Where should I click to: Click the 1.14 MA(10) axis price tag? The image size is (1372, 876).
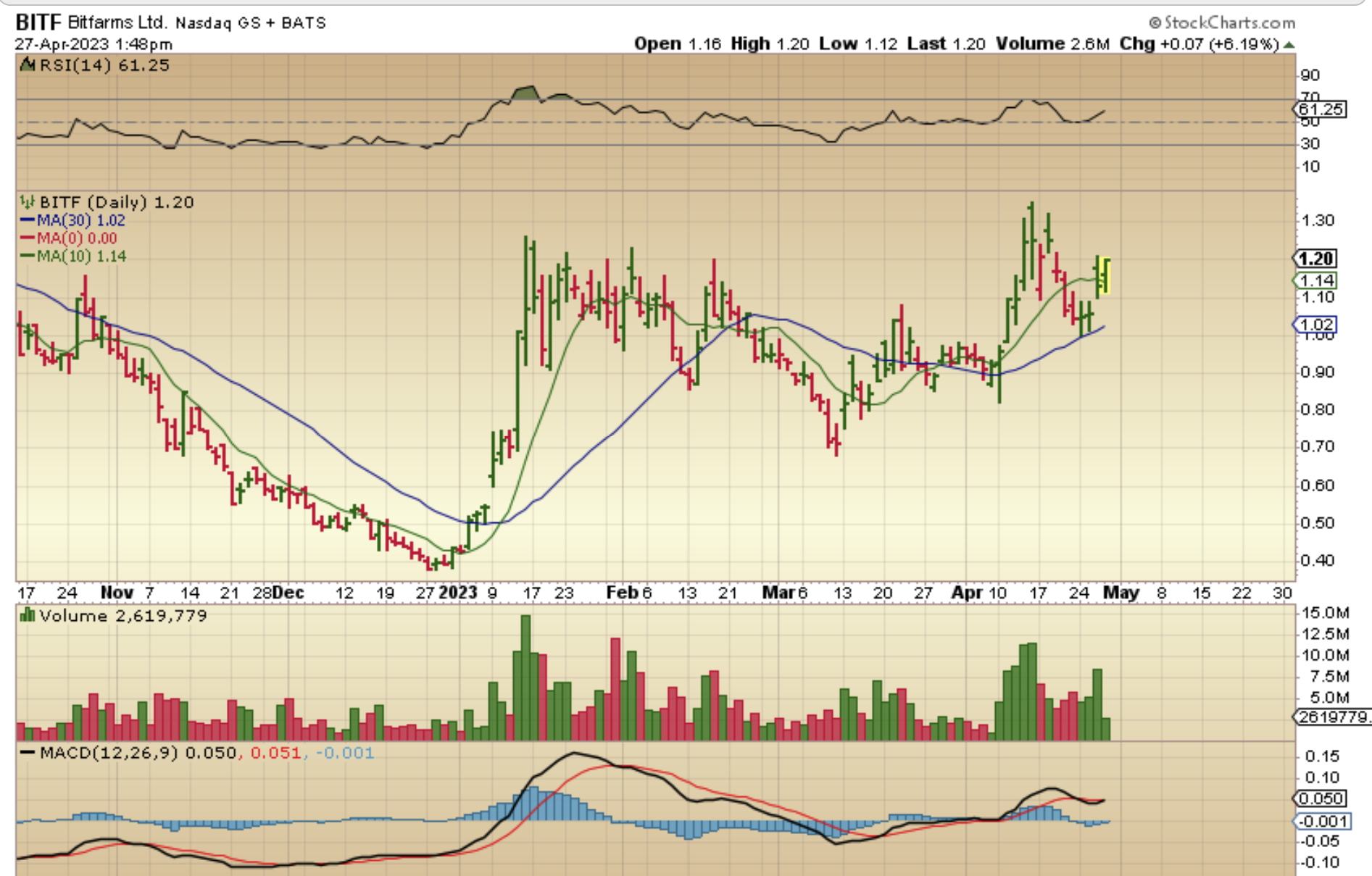click(1316, 280)
